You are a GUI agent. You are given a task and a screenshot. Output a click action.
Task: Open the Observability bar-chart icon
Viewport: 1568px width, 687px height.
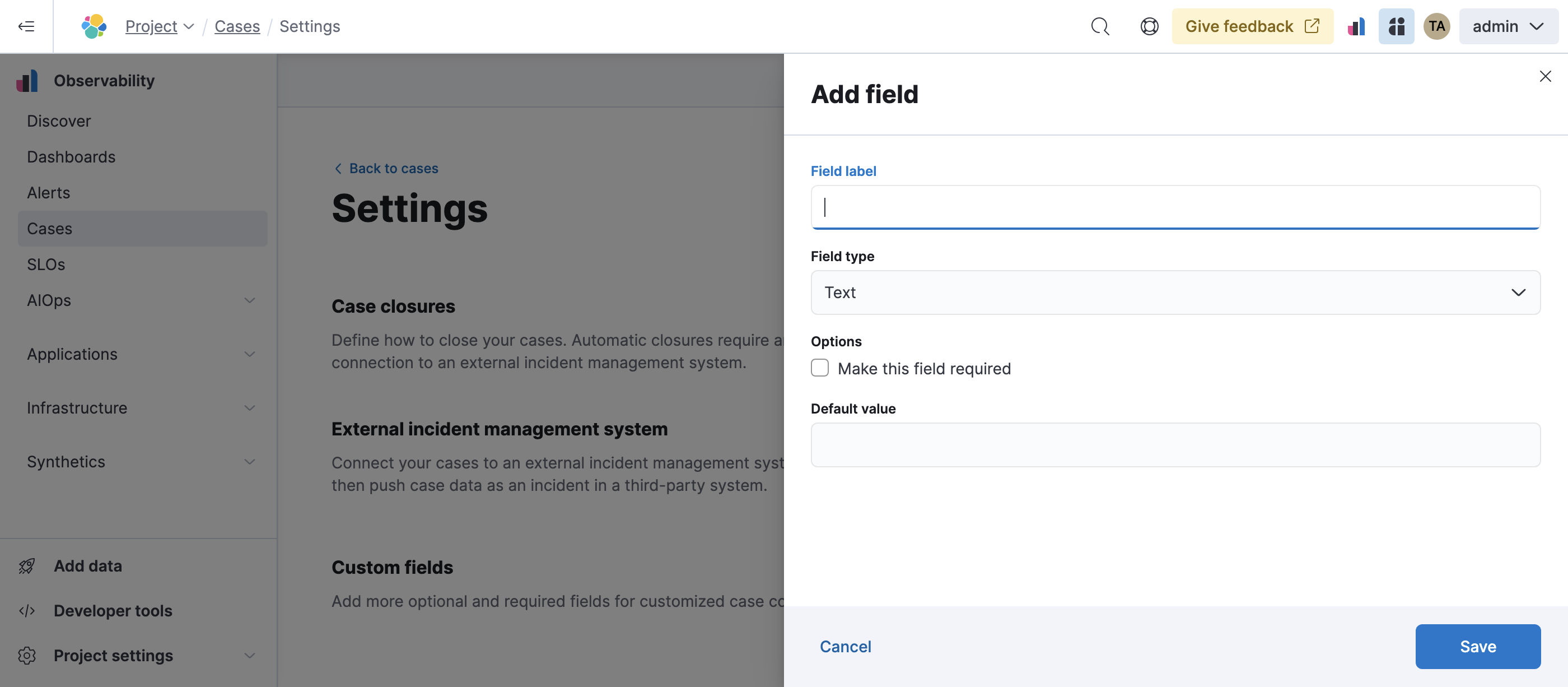coord(1356,26)
